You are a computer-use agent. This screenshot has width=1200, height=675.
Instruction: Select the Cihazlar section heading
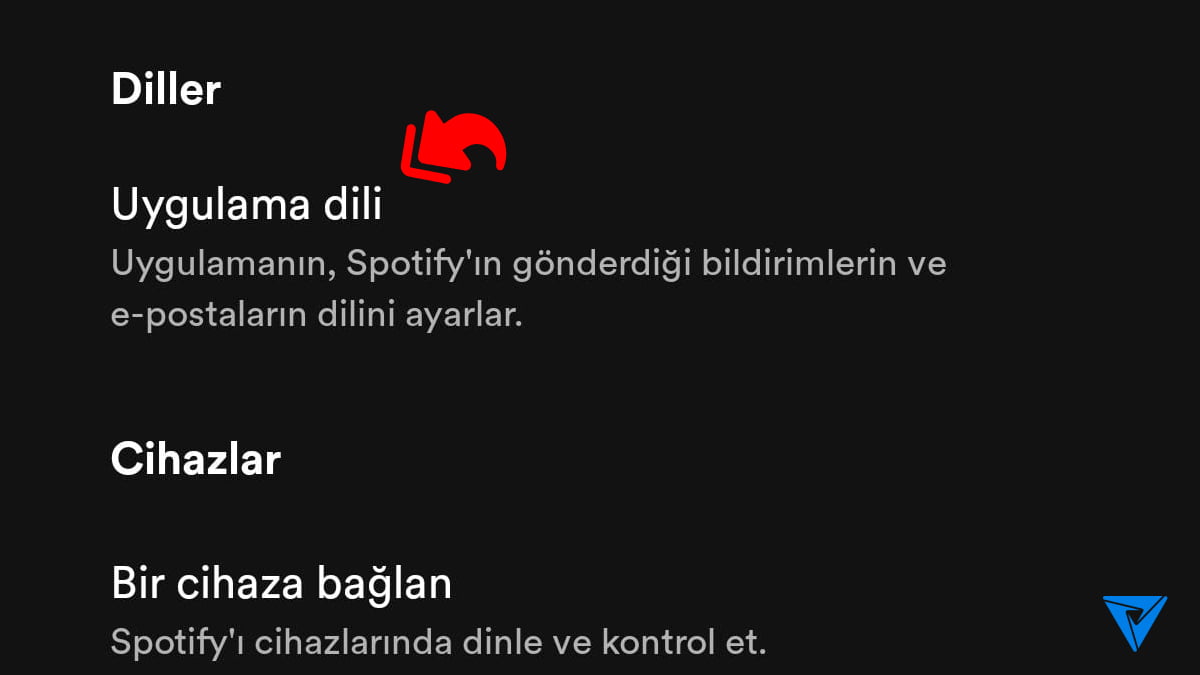[x=195, y=459]
